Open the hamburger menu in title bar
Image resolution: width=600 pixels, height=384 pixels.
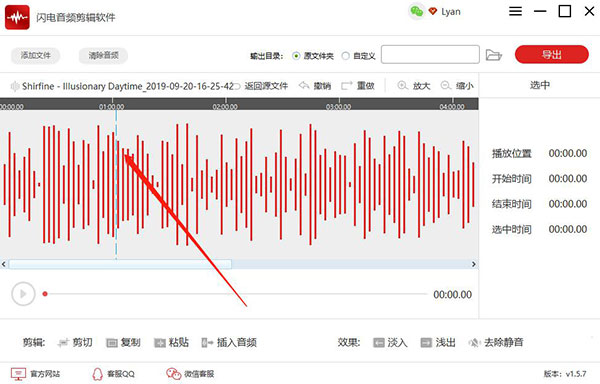(515, 11)
